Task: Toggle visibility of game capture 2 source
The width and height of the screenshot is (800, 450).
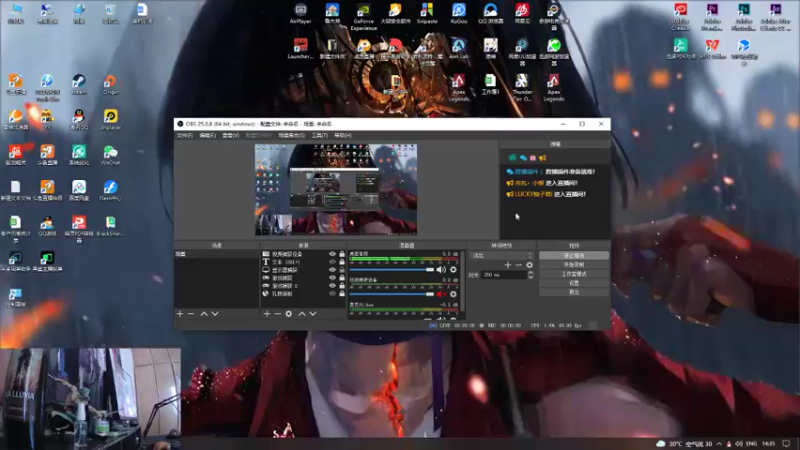Action: [332, 286]
